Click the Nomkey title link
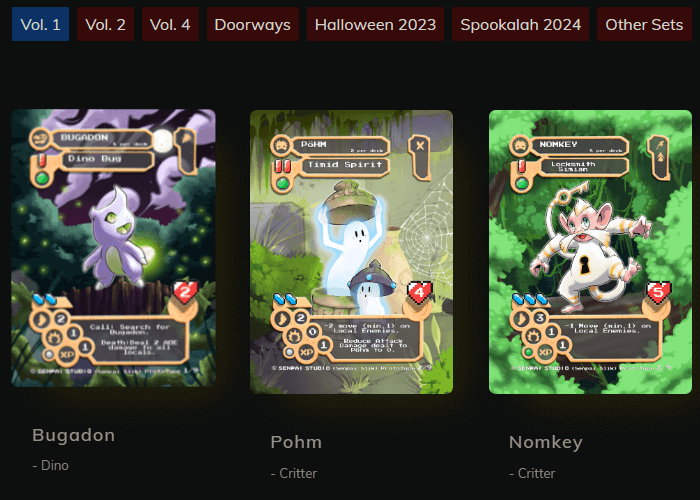This screenshot has height=500, width=700. coord(546,442)
